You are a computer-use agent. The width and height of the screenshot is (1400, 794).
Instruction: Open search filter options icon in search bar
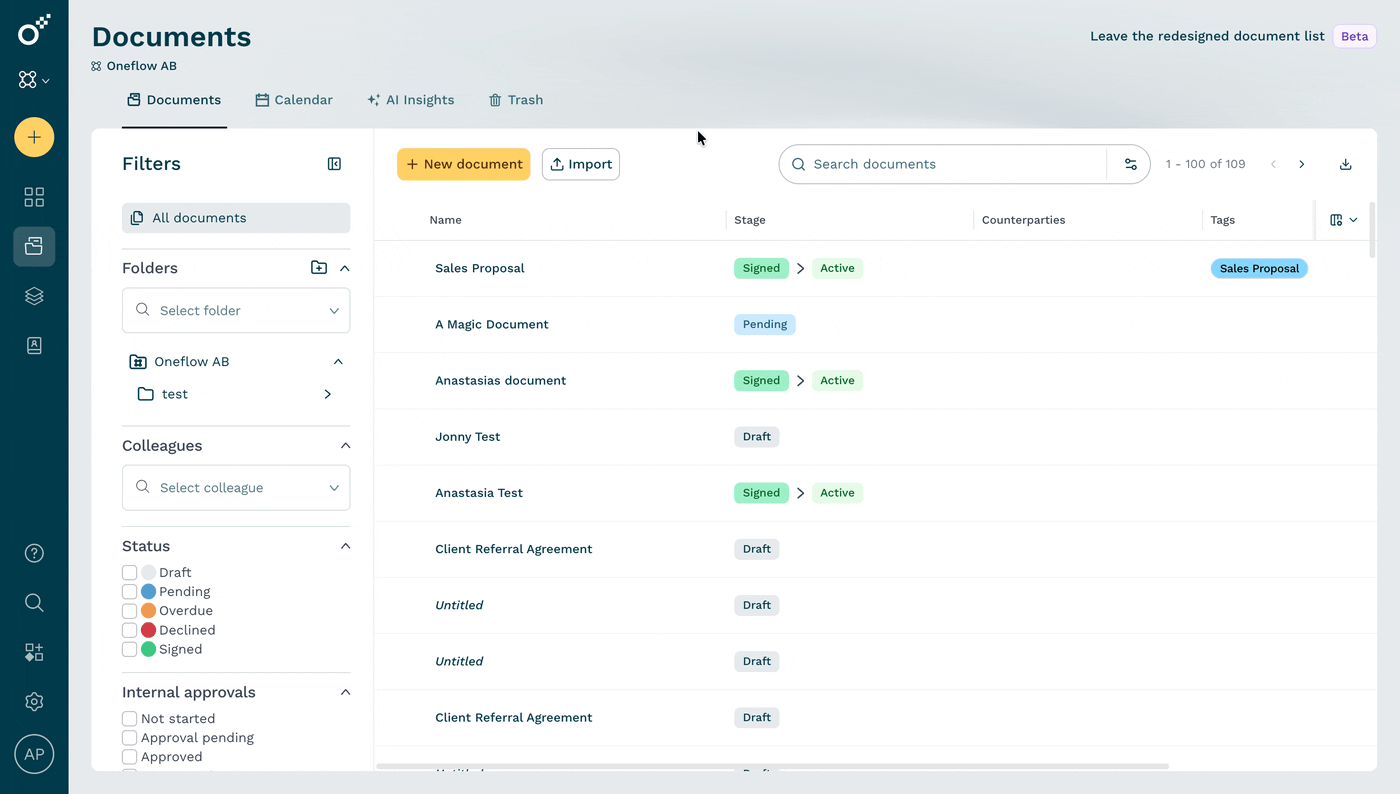pos(1131,164)
